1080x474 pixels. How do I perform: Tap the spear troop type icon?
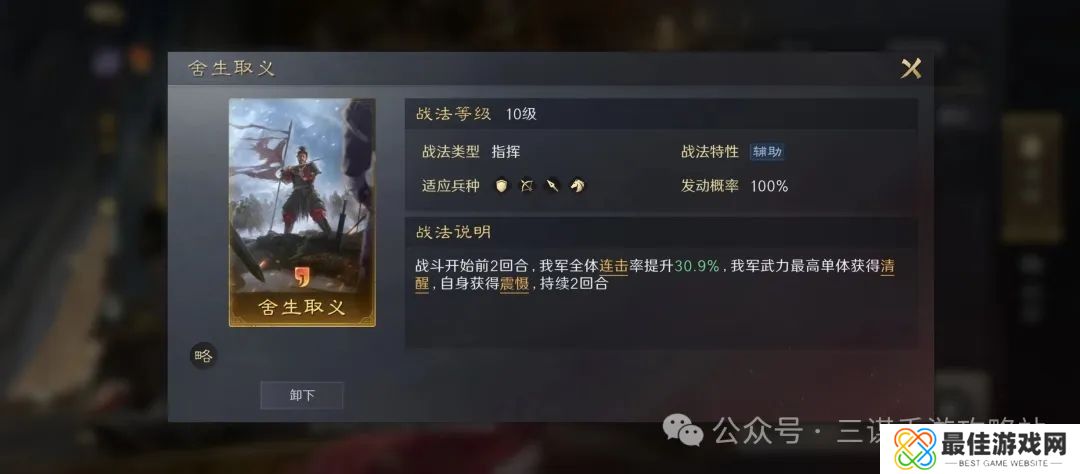click(552, 185)
